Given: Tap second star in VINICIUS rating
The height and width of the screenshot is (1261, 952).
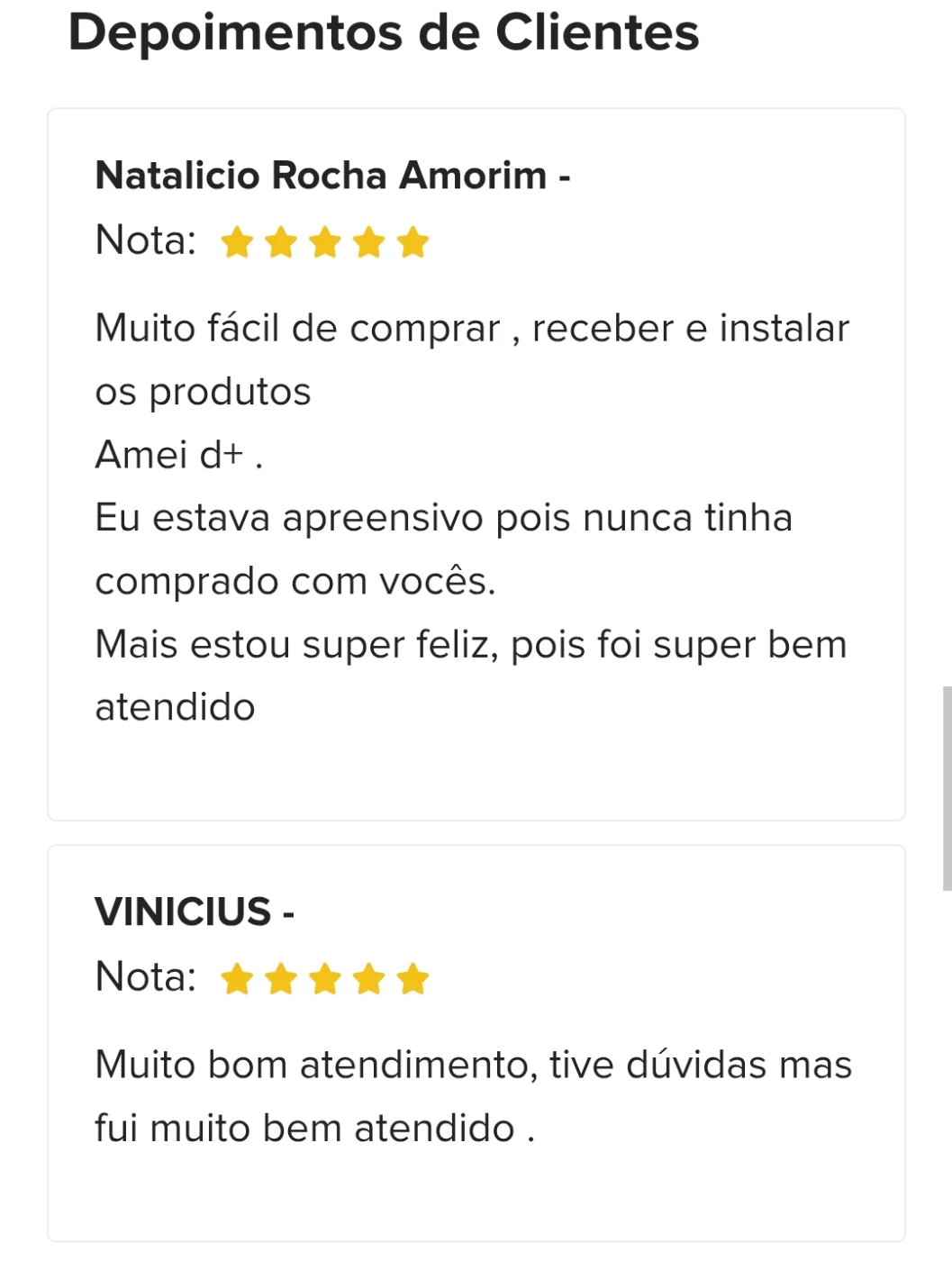Looking at the screenshot, I should tap(281, 978).
